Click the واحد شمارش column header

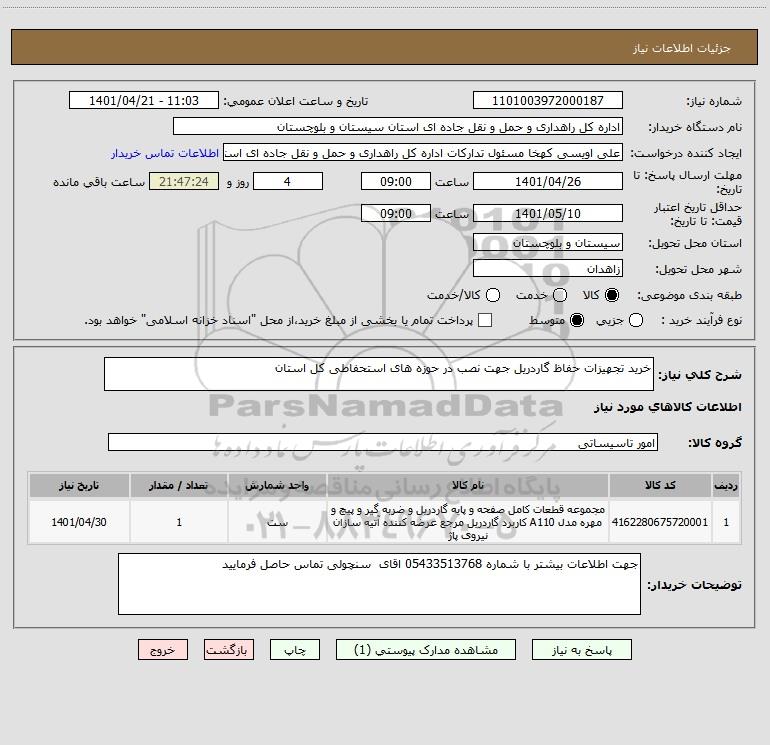(x=277, y=485)
